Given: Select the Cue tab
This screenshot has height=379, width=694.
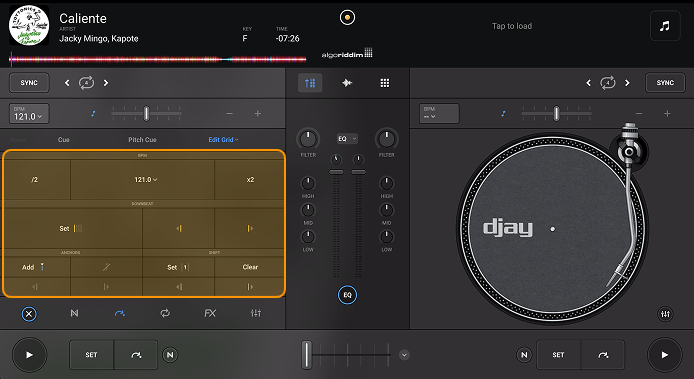Looking at the screenshot, I should [x=64, y=139].
